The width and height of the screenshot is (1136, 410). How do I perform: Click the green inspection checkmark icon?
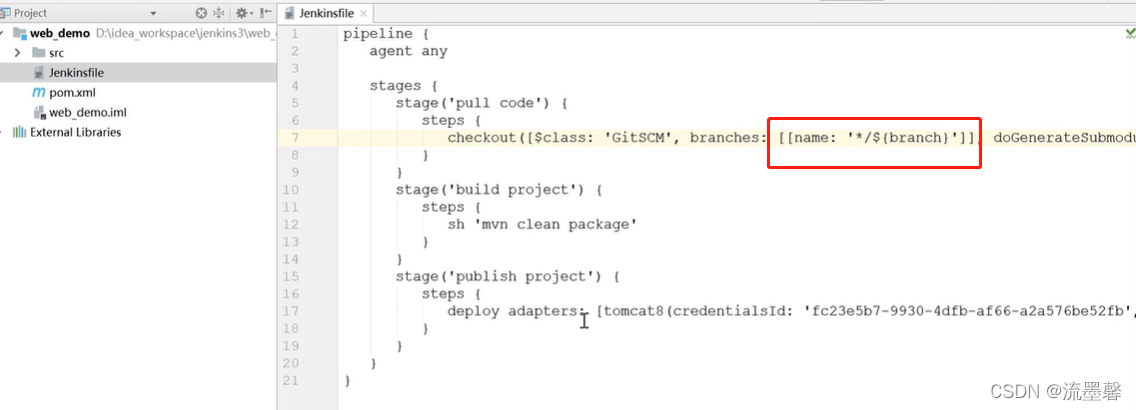click(x=1130, y=33)
